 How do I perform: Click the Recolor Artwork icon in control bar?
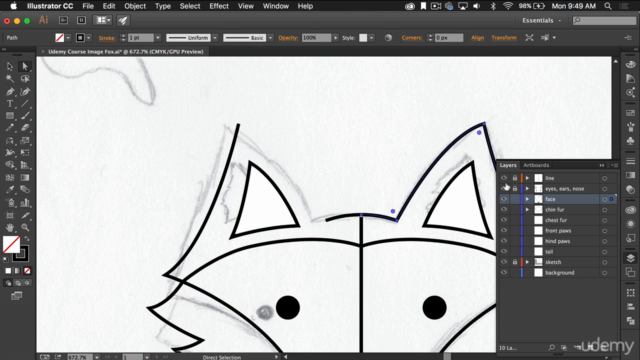click(x=388, y=38)
